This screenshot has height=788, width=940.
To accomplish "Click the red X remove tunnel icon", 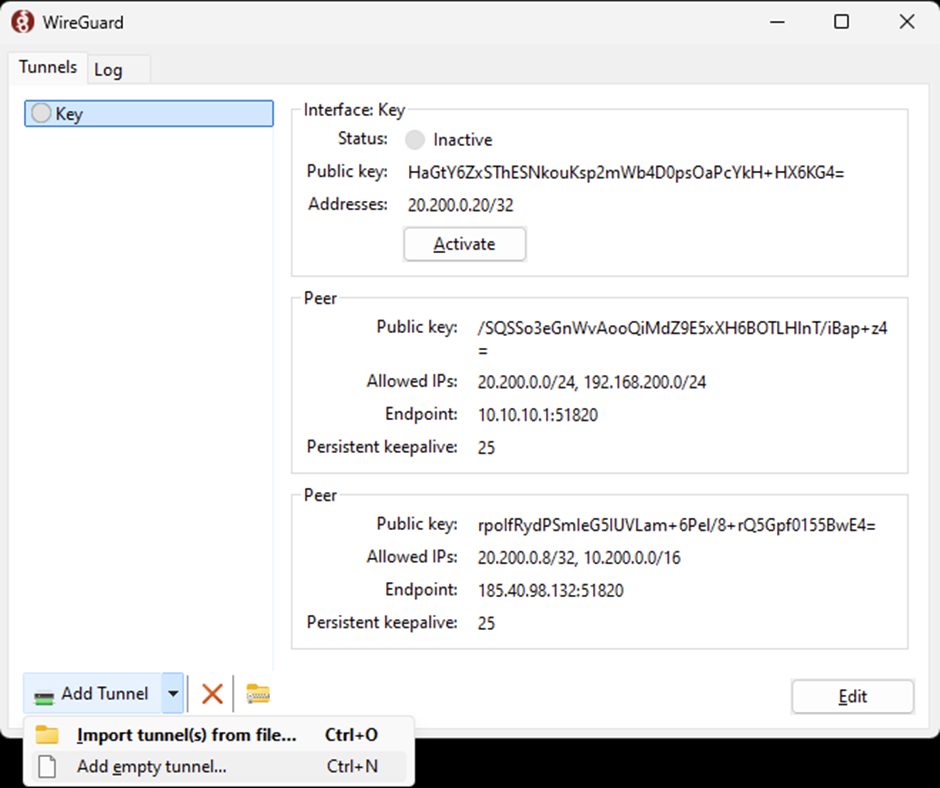I will point(212,694).
